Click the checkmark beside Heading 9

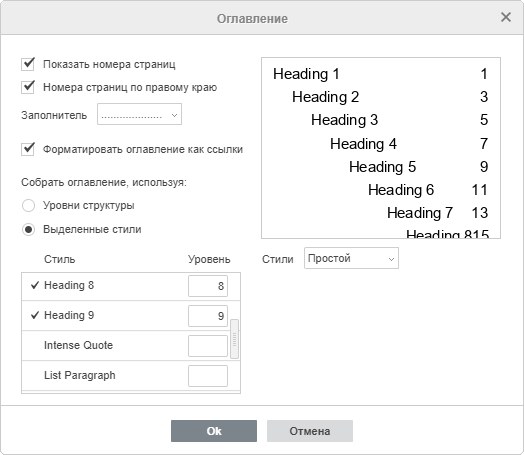pos(35,315)
